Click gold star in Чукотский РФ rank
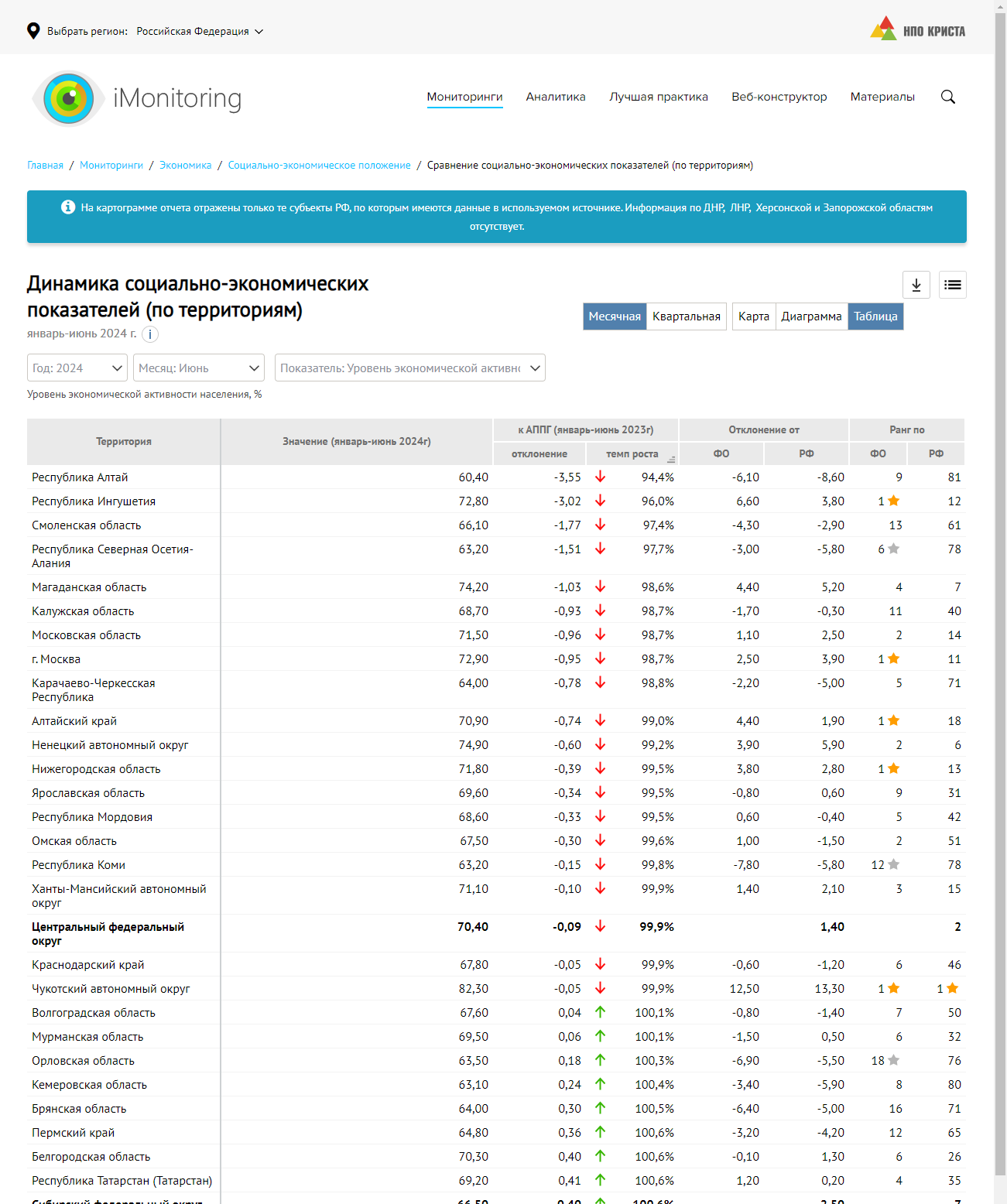 click(x=952, y=988)
